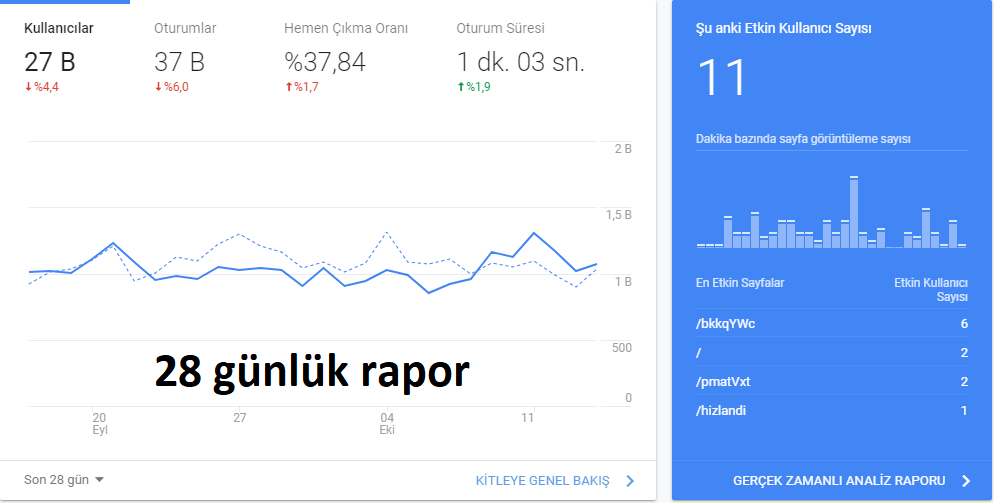Screen dimensions: 994x503
Task: Click the 0 y-axis label
Action: tap(628, 398)
